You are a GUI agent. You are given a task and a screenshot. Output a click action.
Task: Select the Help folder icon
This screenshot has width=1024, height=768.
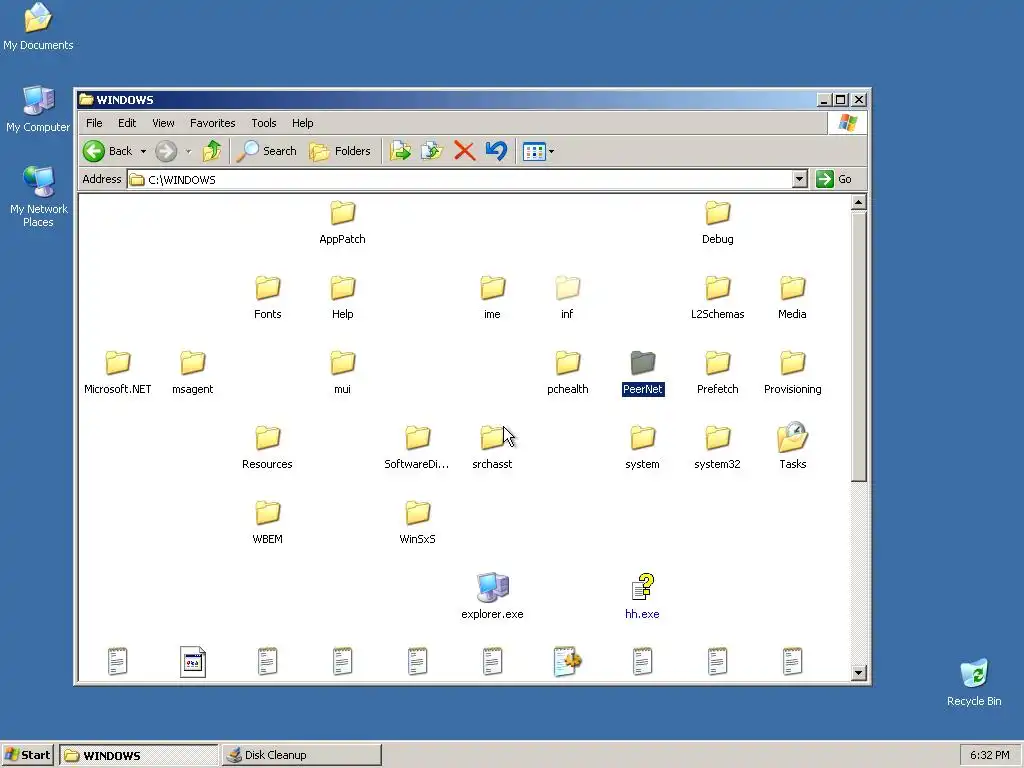(342, 287)
